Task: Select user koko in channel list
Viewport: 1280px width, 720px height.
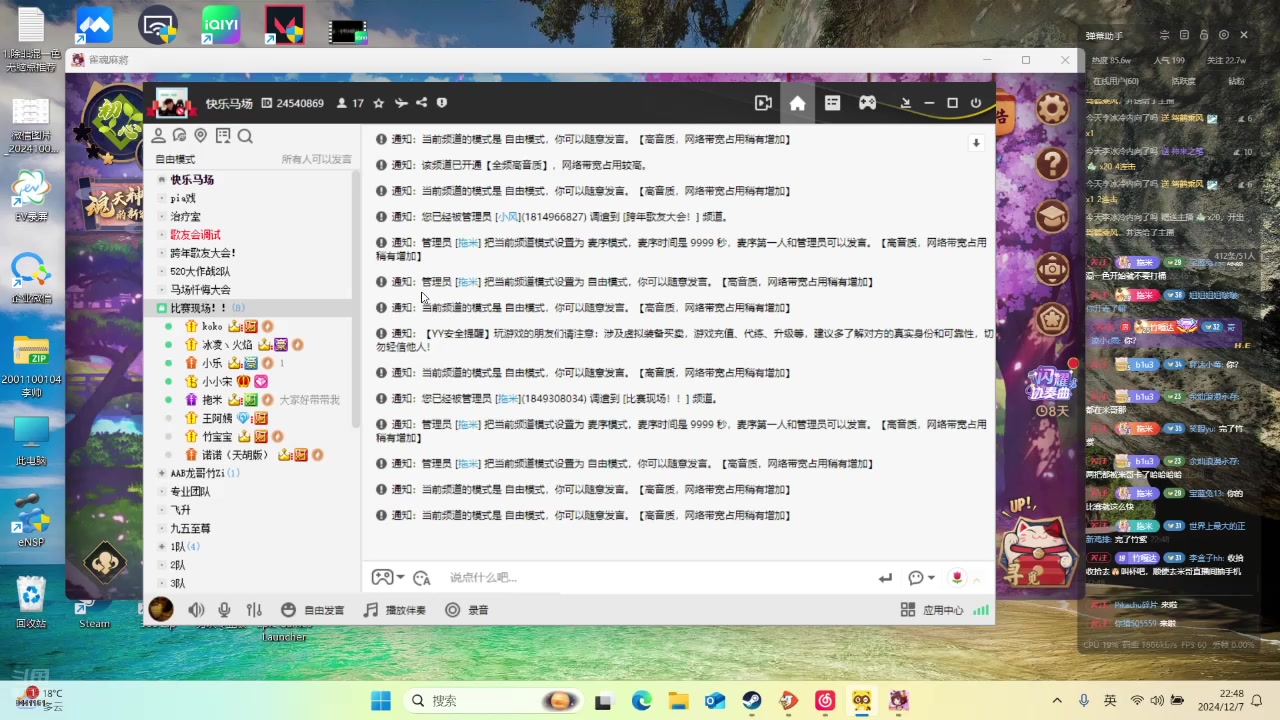Action: [x=212, y=326]
